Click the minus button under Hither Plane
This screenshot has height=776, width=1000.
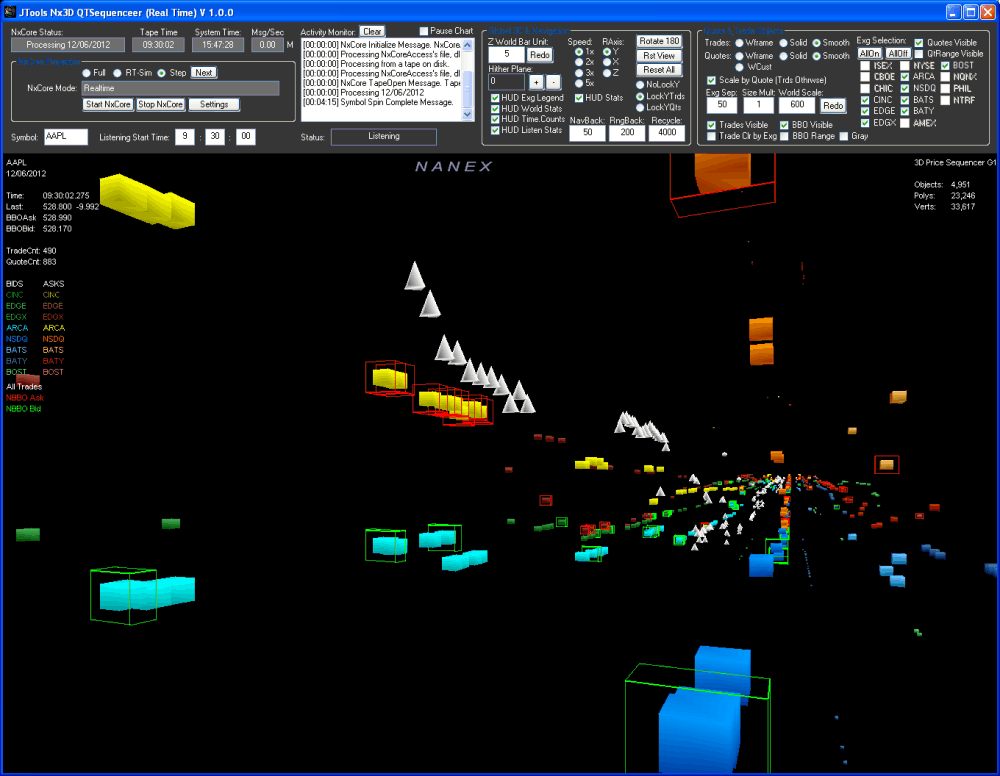click(554, 82)
